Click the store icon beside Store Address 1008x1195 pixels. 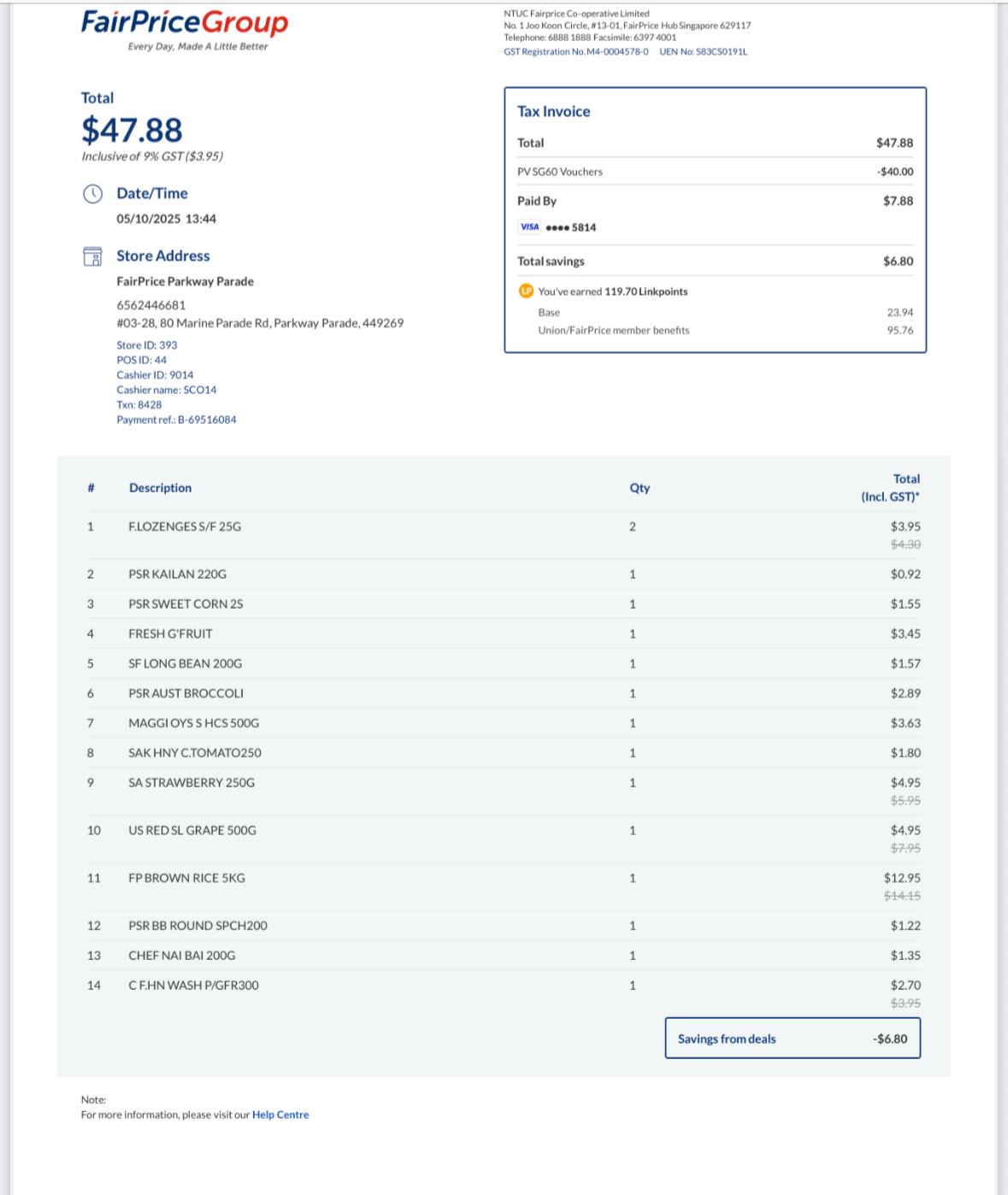point(92,256)
